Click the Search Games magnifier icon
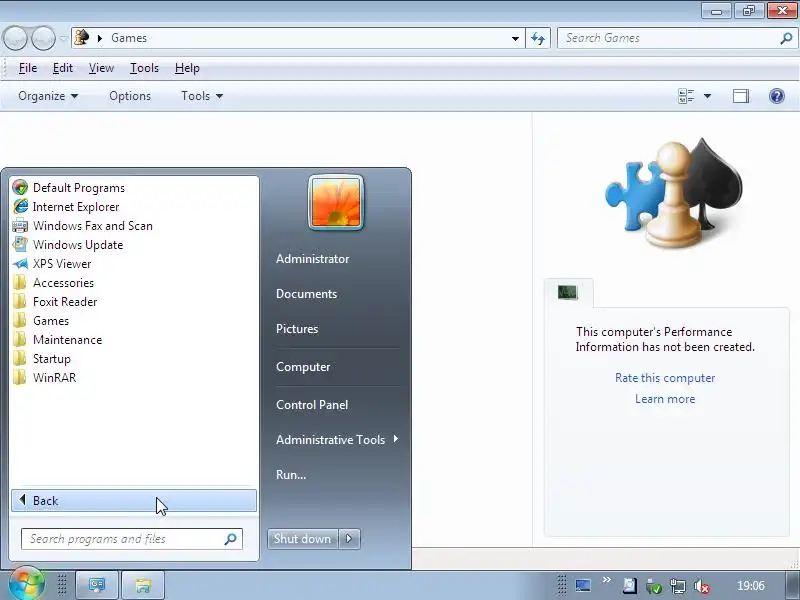The width and height of the screenshot is (800, 600). 786,38
